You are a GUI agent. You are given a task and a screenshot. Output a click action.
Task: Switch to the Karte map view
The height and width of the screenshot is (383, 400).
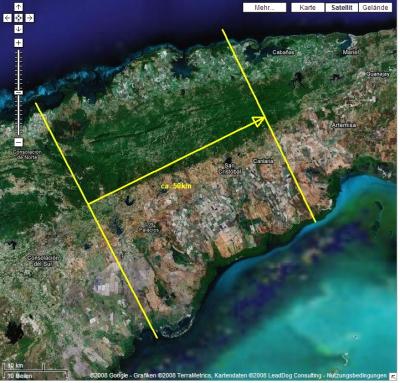click(307, 8)
